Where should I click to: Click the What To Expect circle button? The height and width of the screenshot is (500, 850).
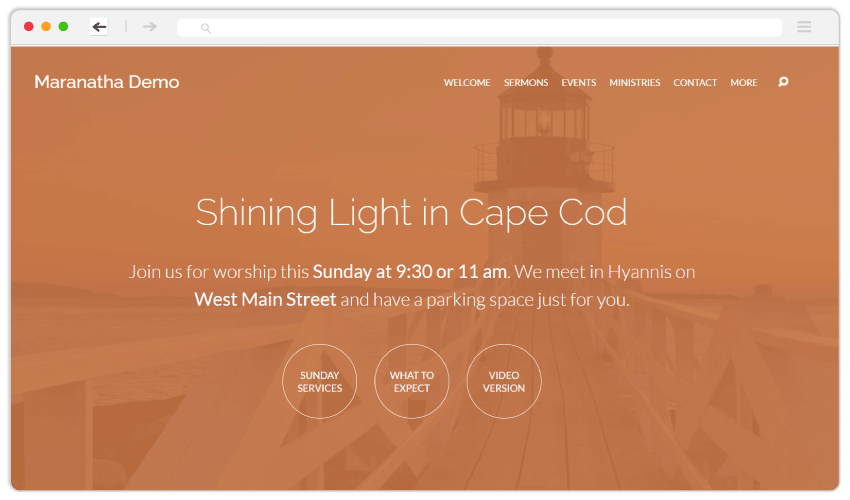(411, 381)
